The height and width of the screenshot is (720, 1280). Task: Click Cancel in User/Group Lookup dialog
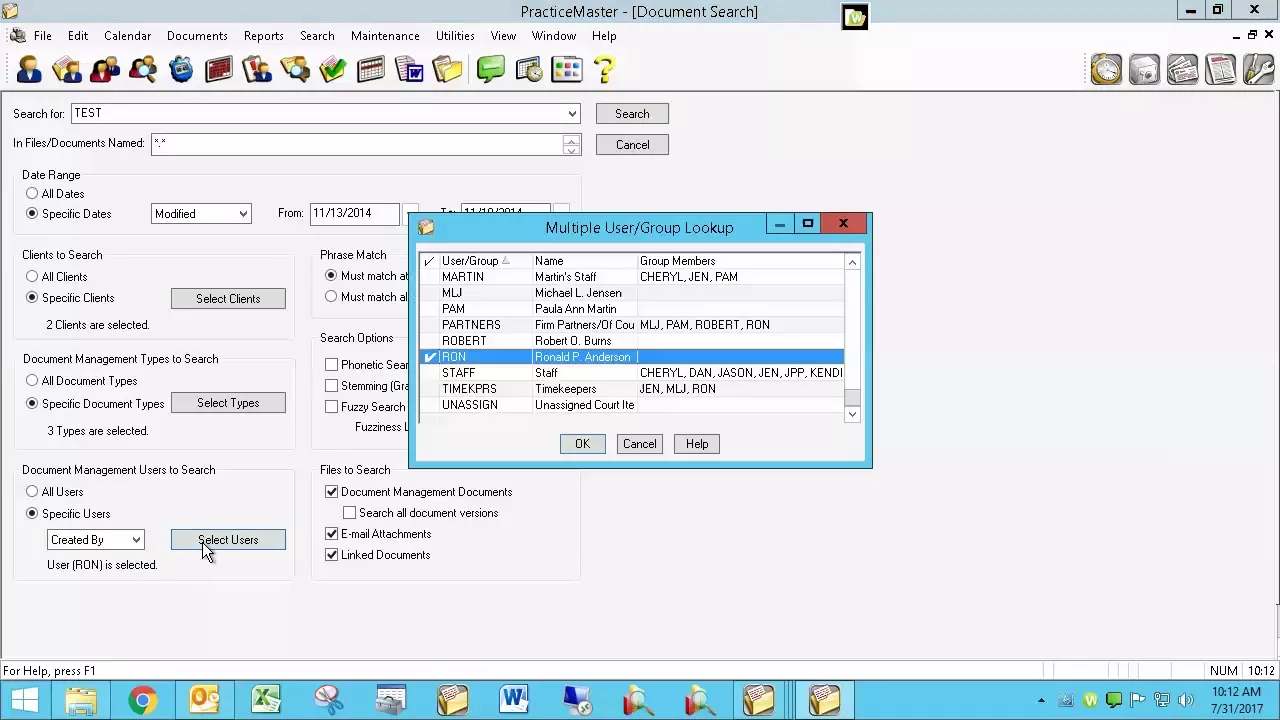pos(639,444)
